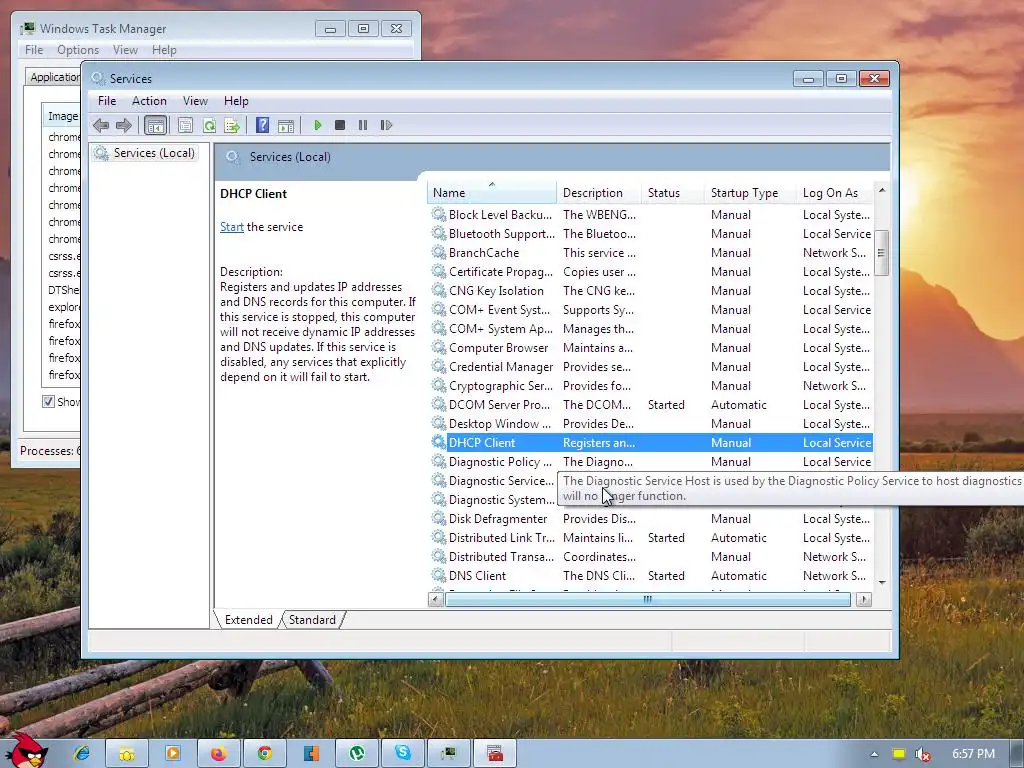This screenshot has height=768, width=1024.
Task: Open Skype from the taskbar
Action: pyautogui.click(x=403, y=753)
